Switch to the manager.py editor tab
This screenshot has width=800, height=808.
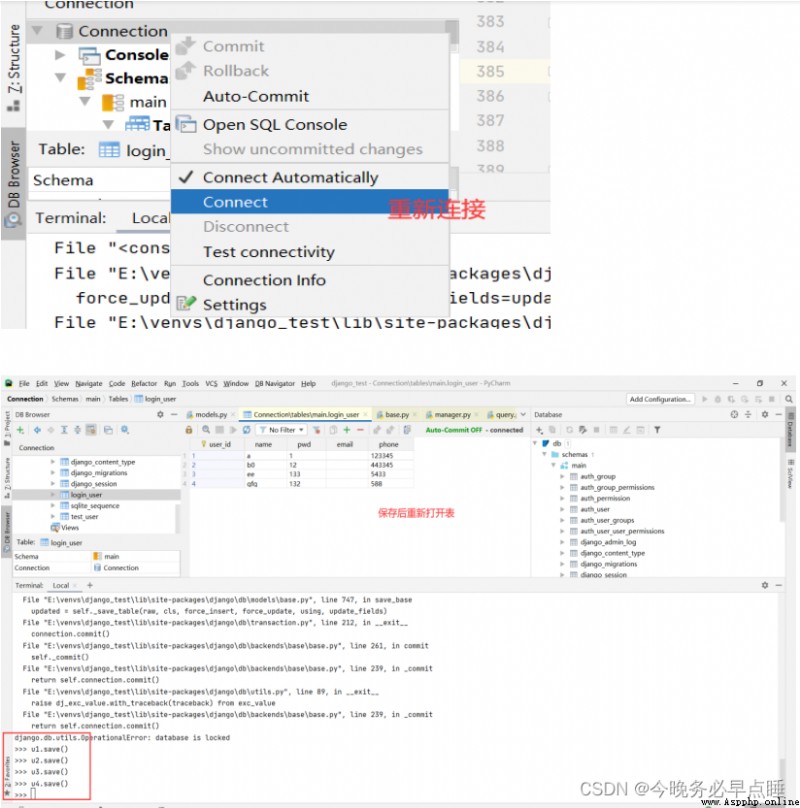(452, 414)
